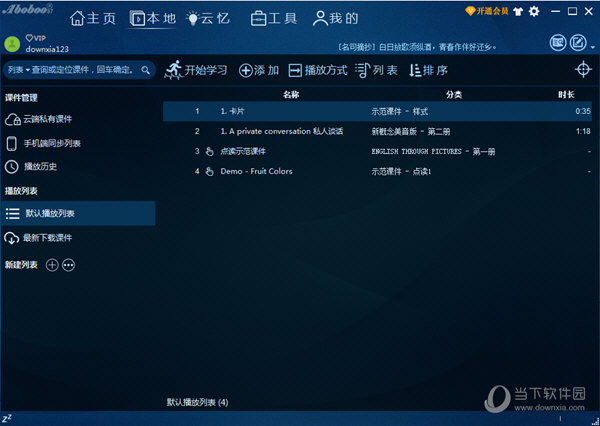
Task: Click 开始学习 start learning button
Action: (x=196, y=70)
